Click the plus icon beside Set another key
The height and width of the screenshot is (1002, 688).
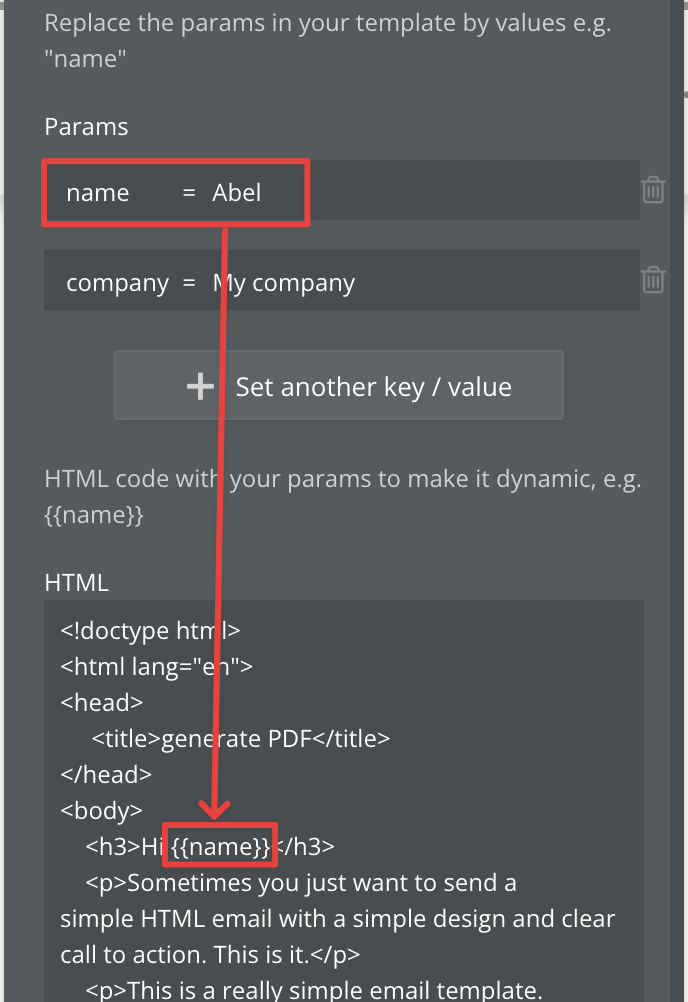[201, 387]
